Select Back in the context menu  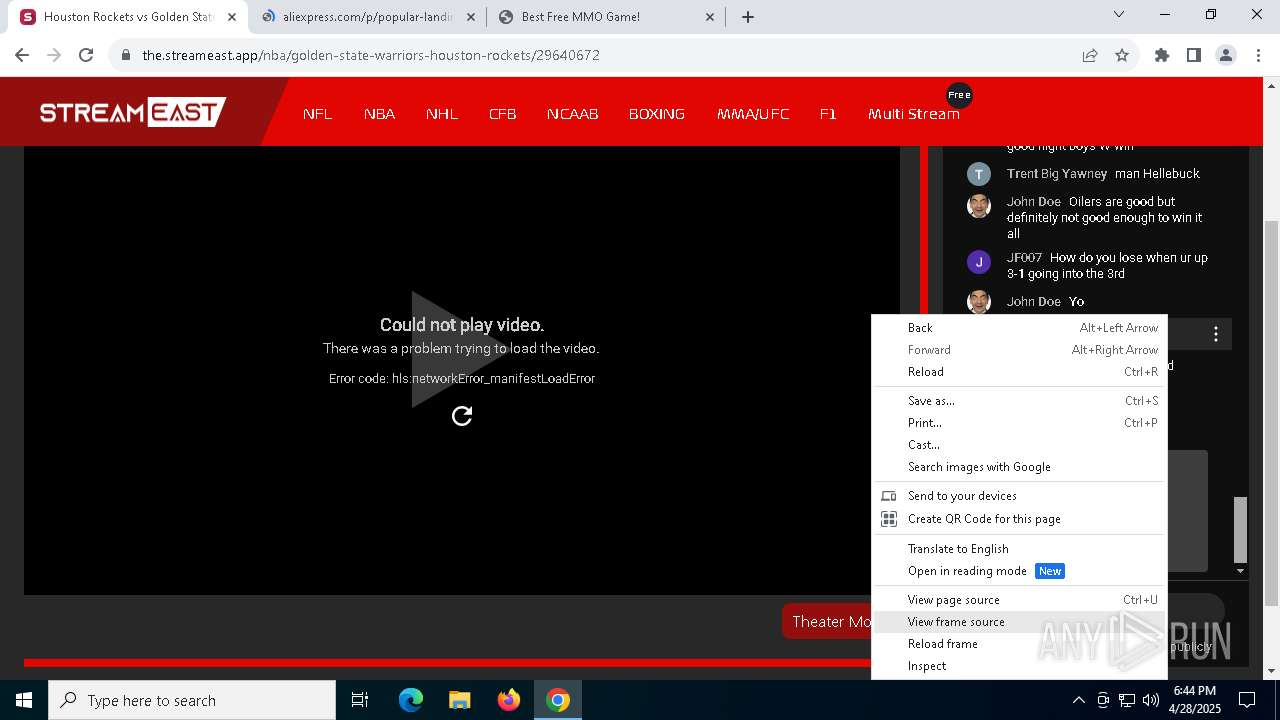coord(1019,328)
